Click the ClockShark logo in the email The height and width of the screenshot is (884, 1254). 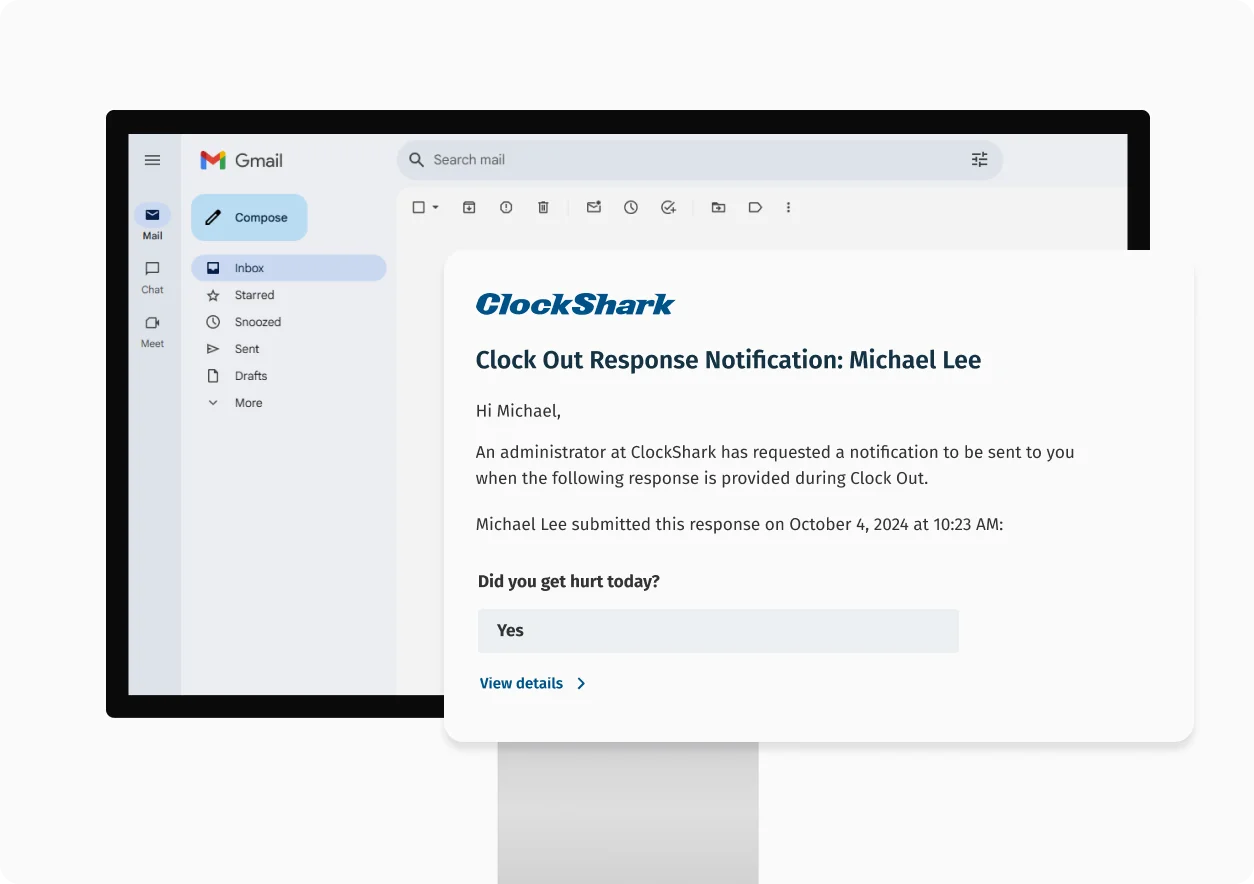pyautogui.click(x=575, y=304)
